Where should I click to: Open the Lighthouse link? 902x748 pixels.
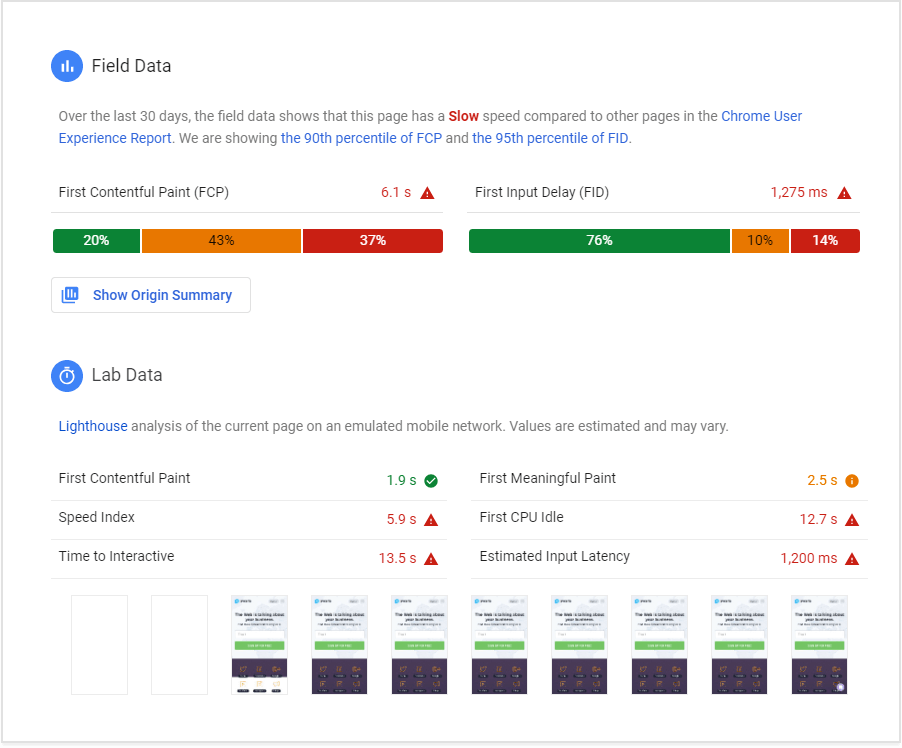[x=92, y=425]
